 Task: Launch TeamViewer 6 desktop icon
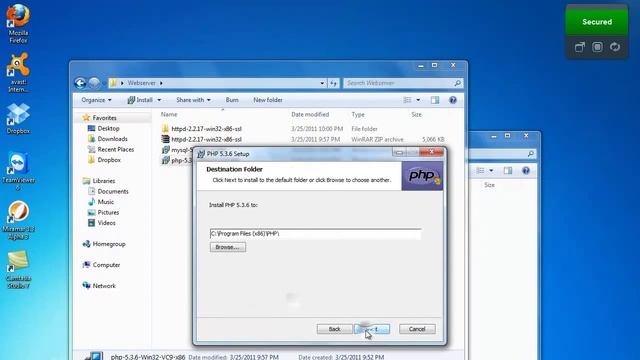click(x=18, y=171)
